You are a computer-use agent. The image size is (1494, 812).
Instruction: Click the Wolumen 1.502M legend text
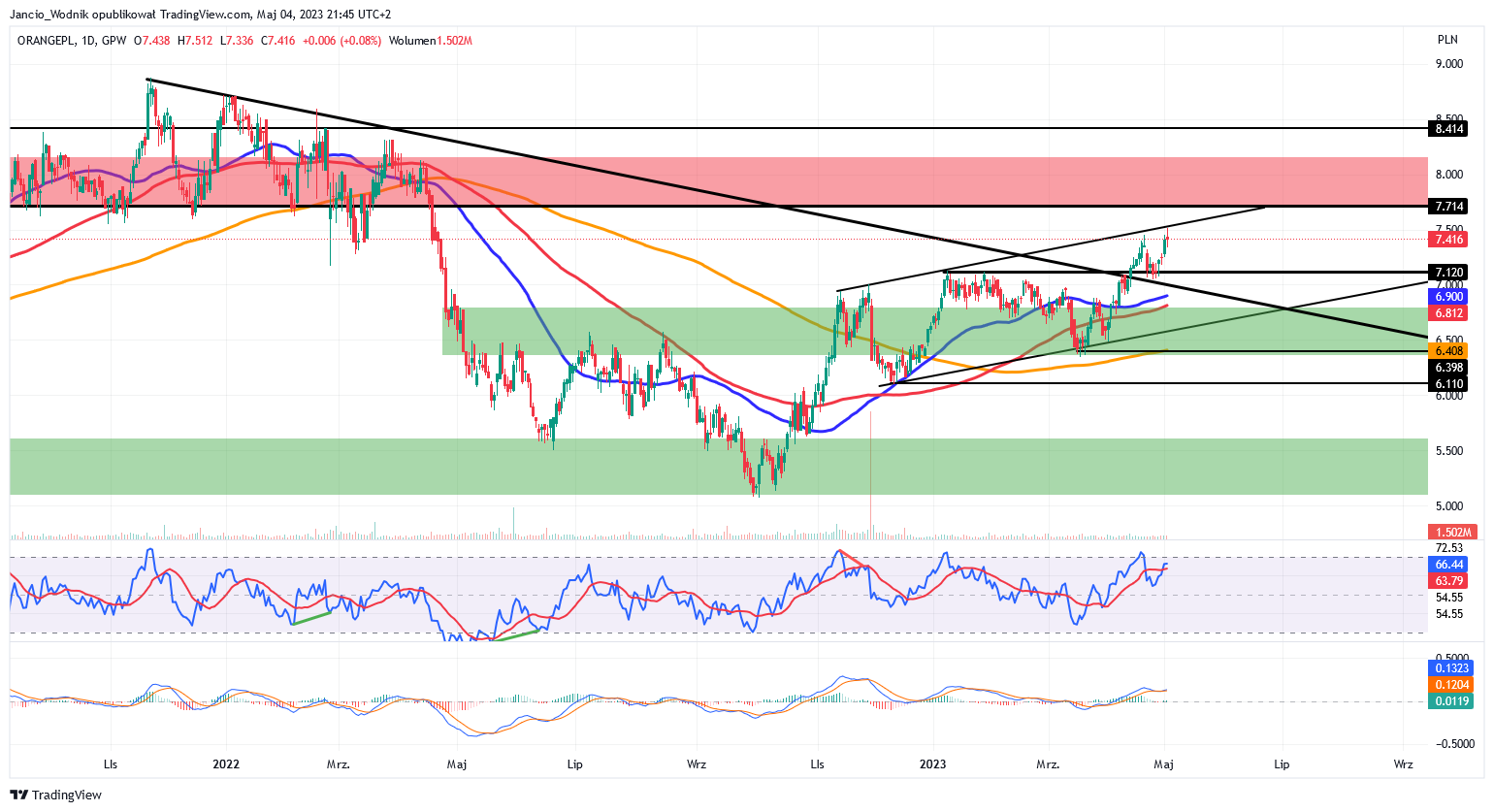431,41
